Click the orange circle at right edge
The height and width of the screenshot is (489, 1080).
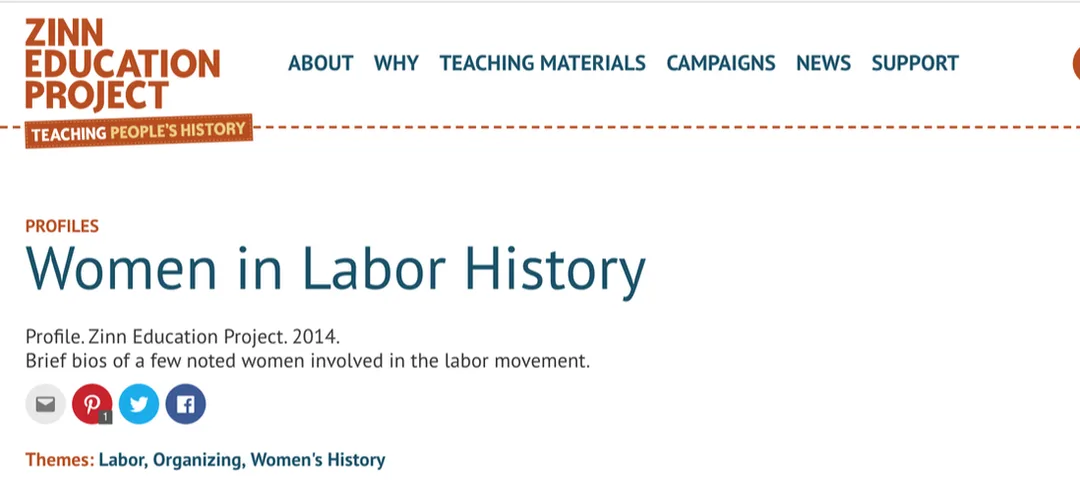pyautogui.click(x=1076, y=63)
